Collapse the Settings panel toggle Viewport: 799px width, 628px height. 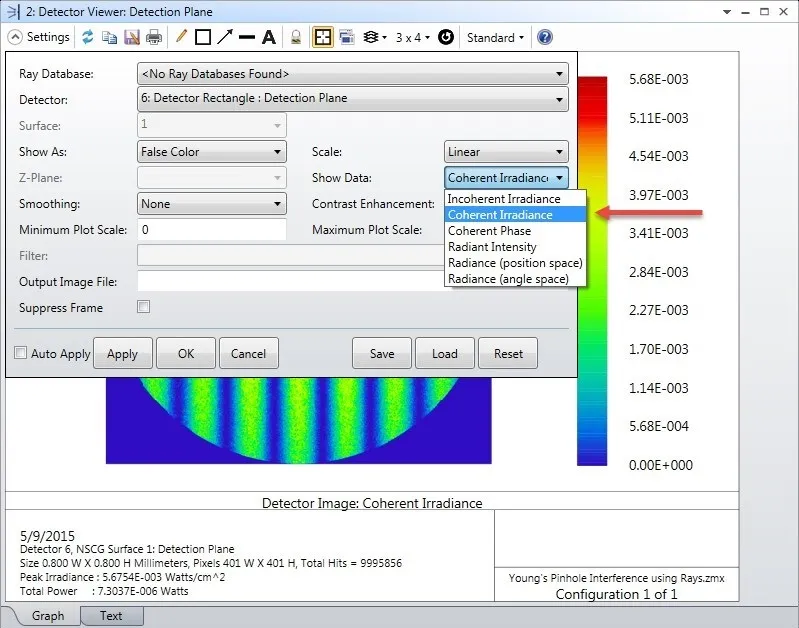[15, 37]
